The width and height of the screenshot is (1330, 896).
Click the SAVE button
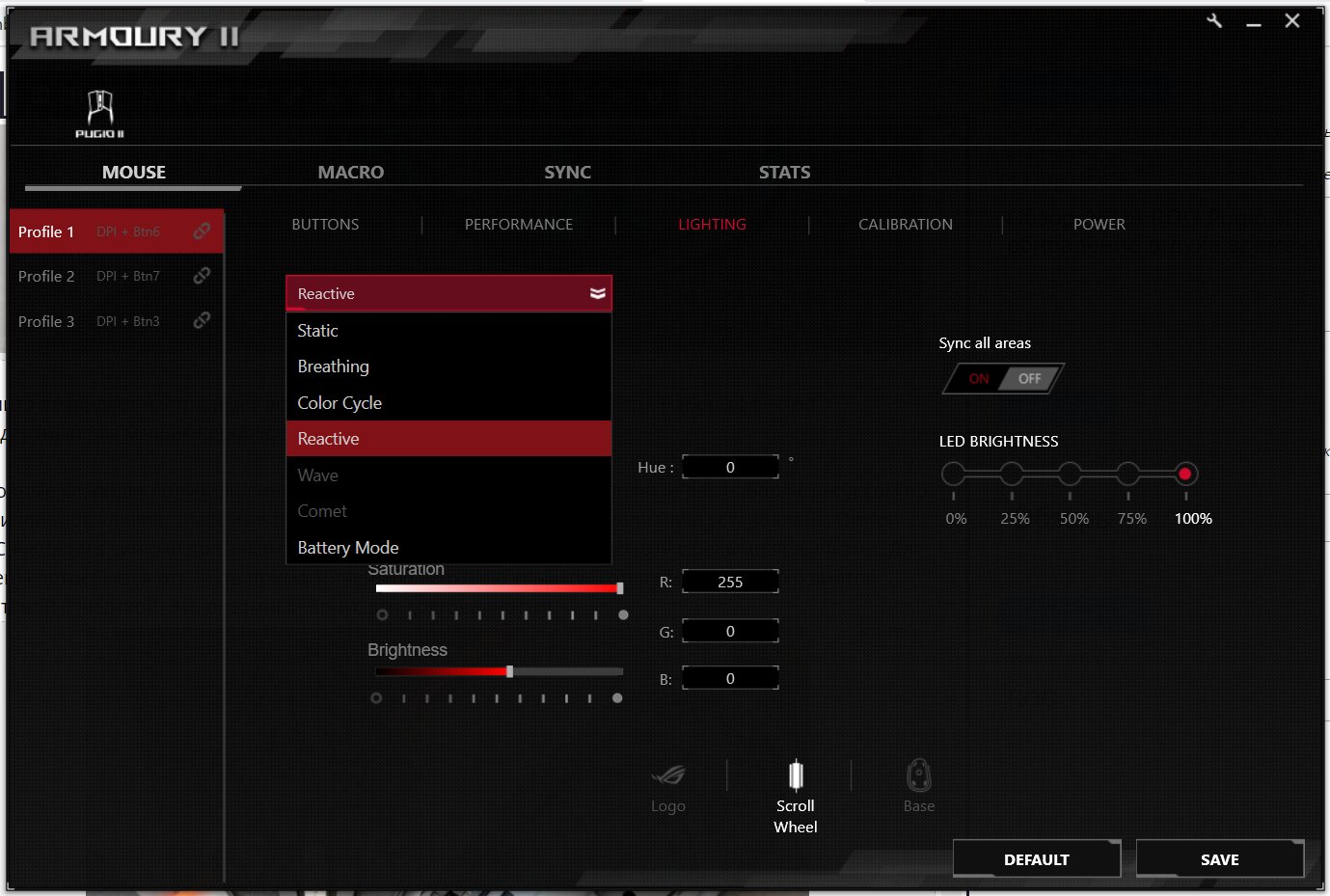1220,858
